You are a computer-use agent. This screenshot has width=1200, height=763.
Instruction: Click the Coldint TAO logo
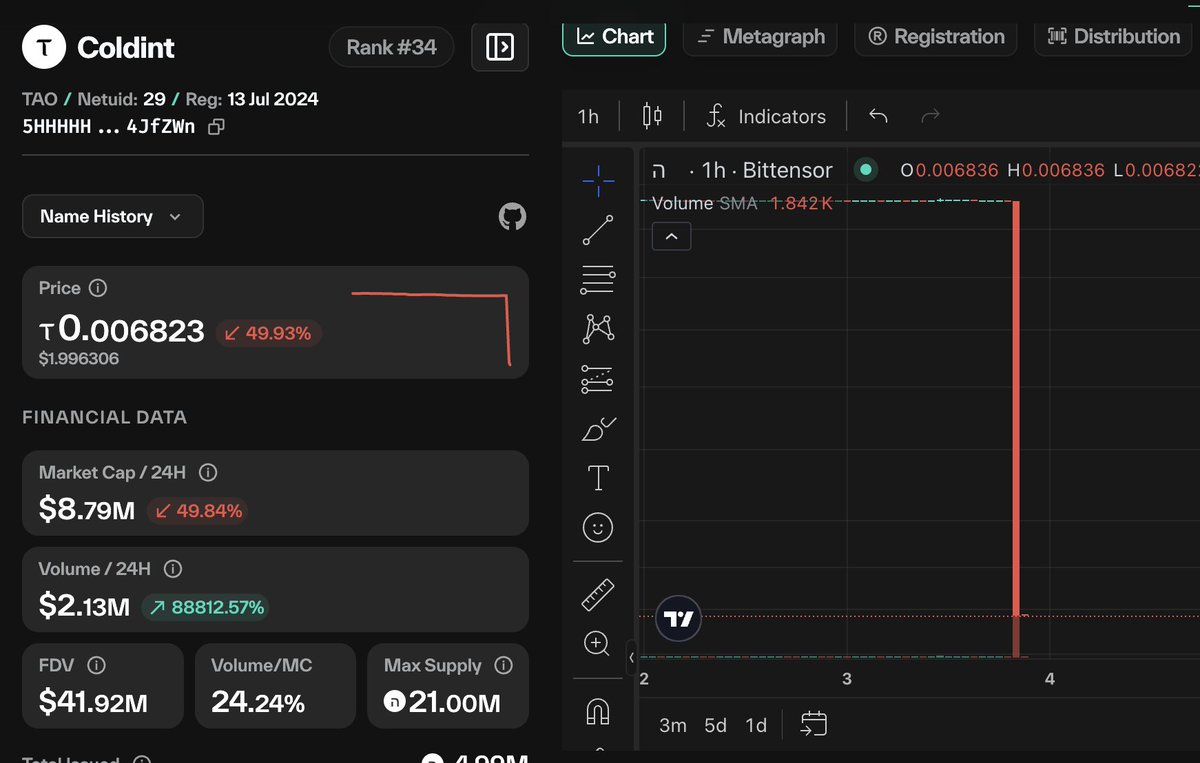(44, 47)
